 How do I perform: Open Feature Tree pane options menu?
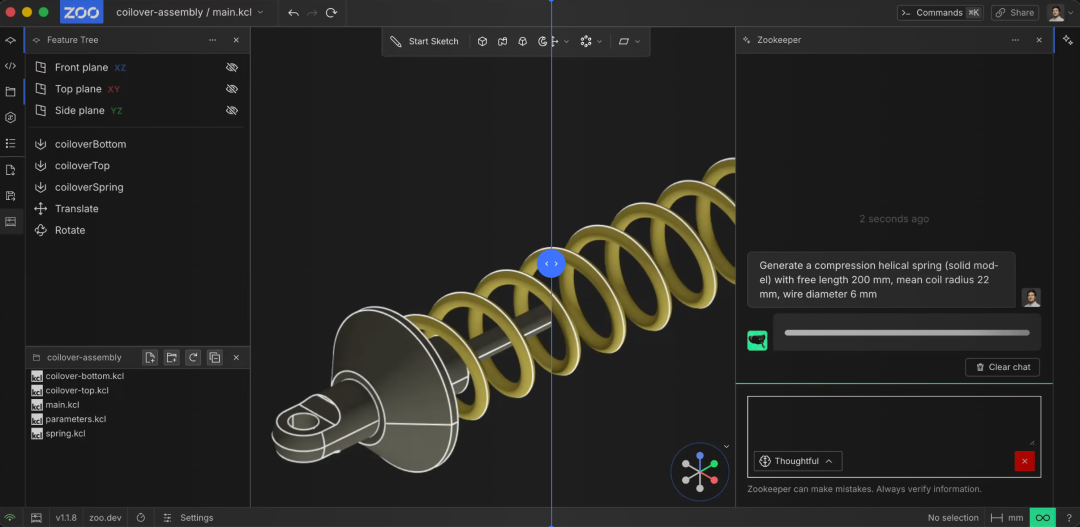212,40
